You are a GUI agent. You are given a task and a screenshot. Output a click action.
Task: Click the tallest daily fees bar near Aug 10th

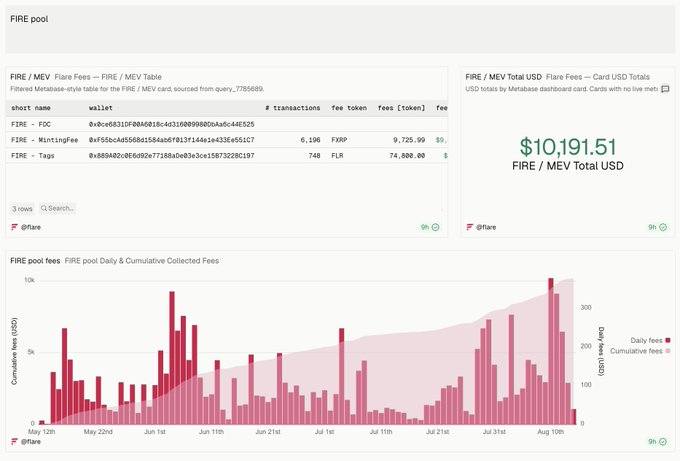(551, 351)
